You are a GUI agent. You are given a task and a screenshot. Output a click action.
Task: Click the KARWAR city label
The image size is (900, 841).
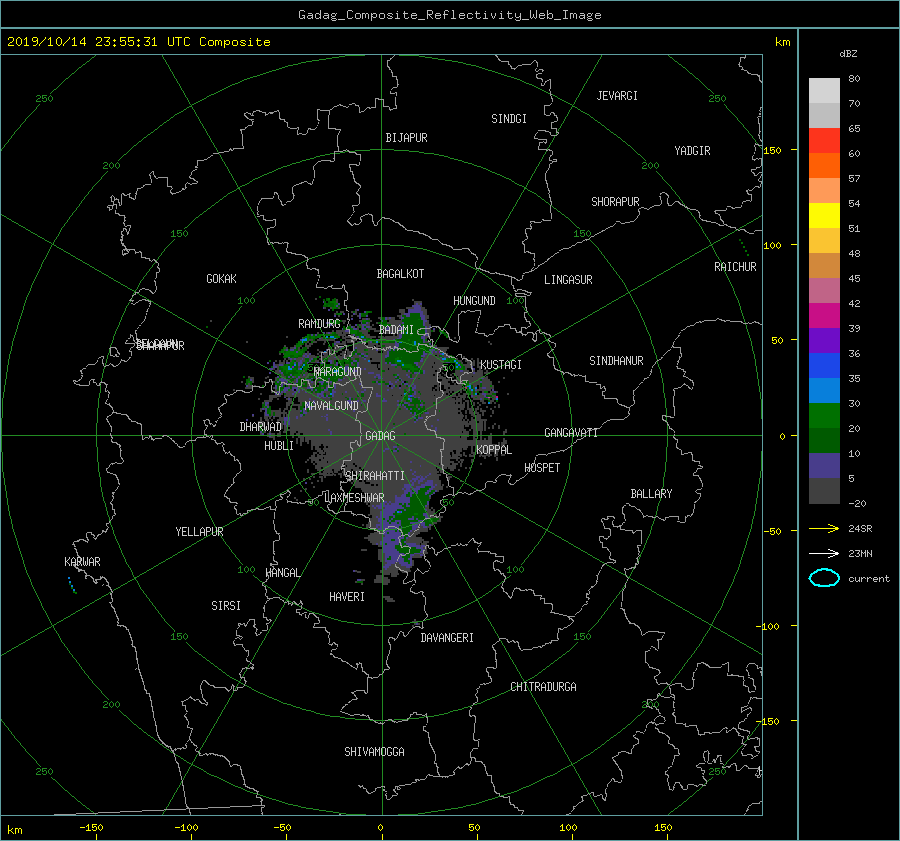pos(82,561)
